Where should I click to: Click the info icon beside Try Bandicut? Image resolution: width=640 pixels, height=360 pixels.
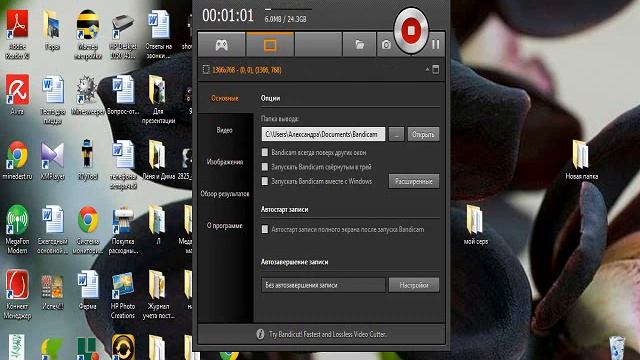click(260, 334)
